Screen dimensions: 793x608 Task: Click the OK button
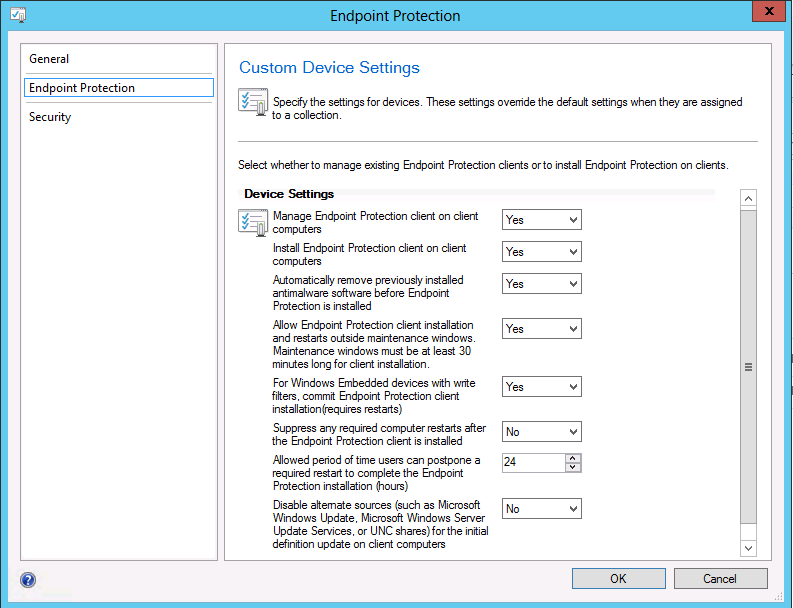[x=619, y=578]
